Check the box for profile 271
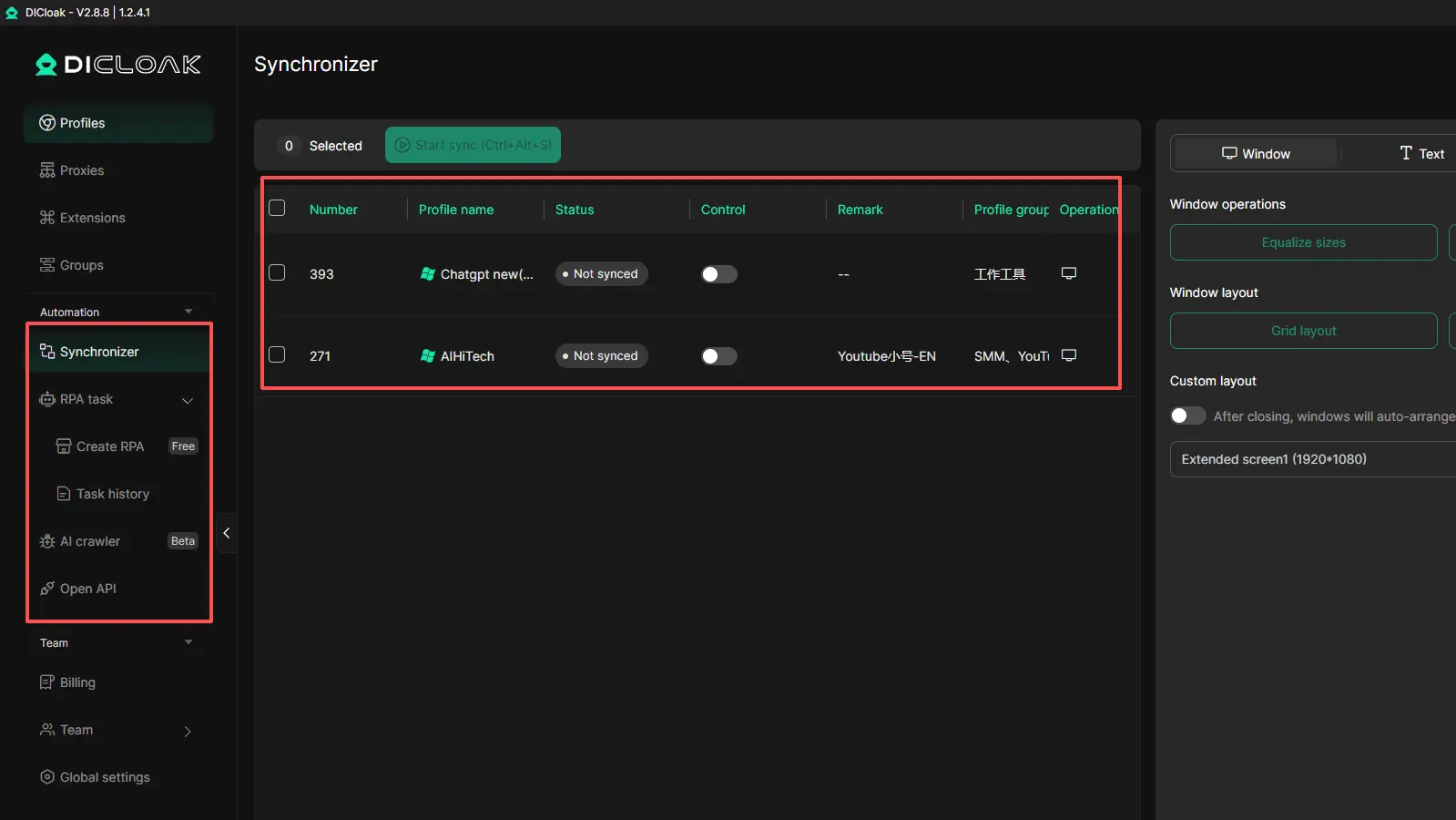1456x820 pixels. click(278, 354)
